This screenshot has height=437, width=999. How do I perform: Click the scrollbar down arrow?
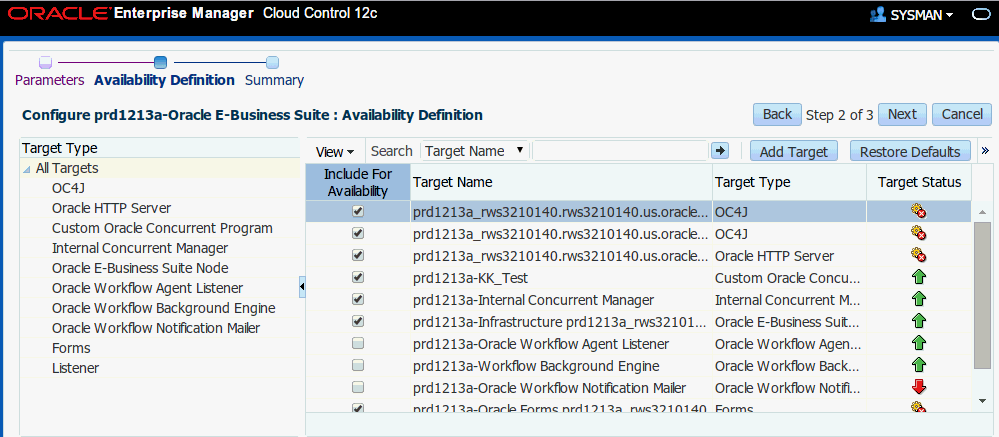(982, 399)
